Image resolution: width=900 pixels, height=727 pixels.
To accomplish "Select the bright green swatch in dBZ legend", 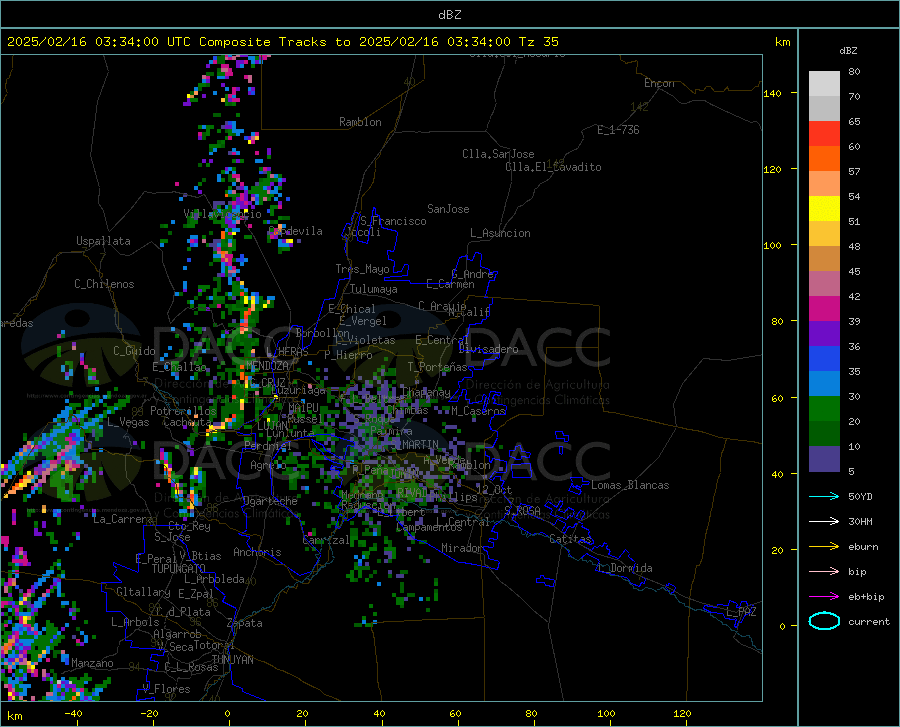I will 824,409.
